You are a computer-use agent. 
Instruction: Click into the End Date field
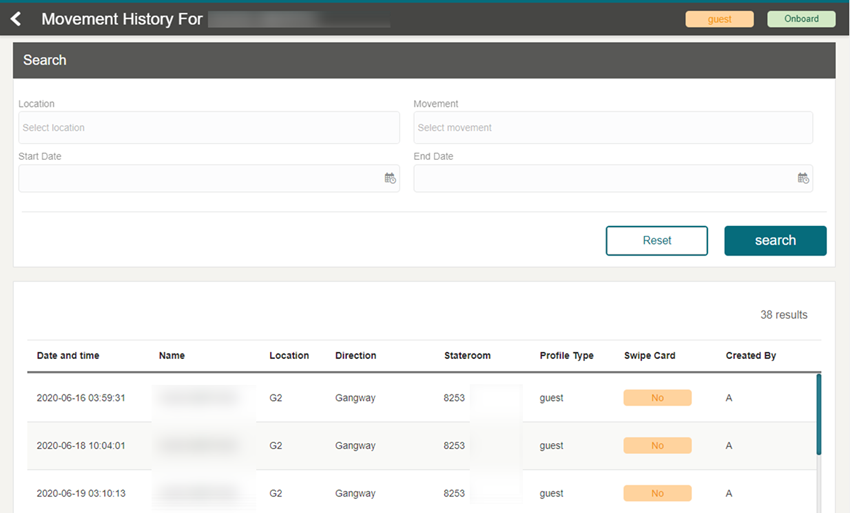(x=613, y=178)
